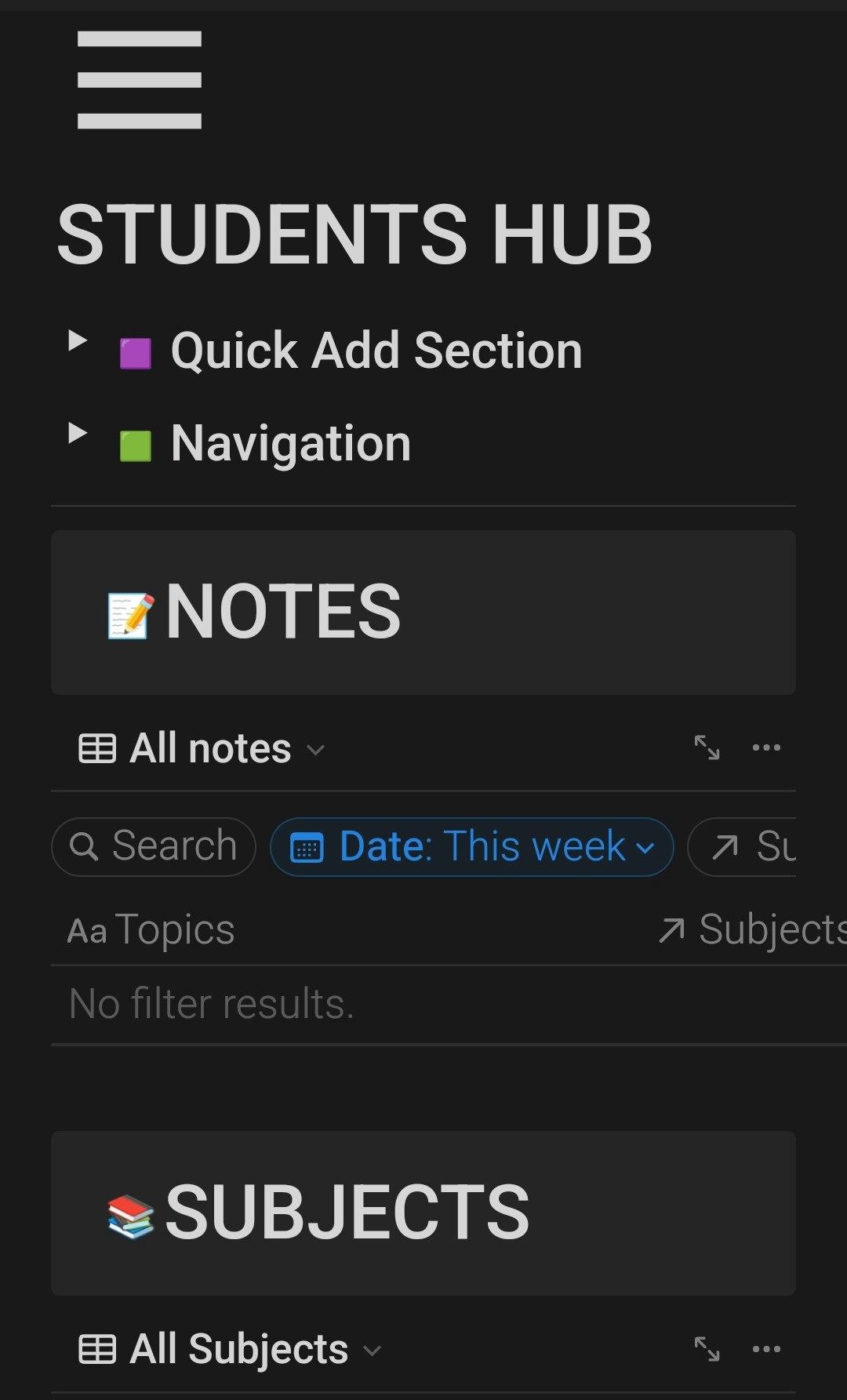
Task: Click the table icon beside All notes
Action: [x=97, y=748]
